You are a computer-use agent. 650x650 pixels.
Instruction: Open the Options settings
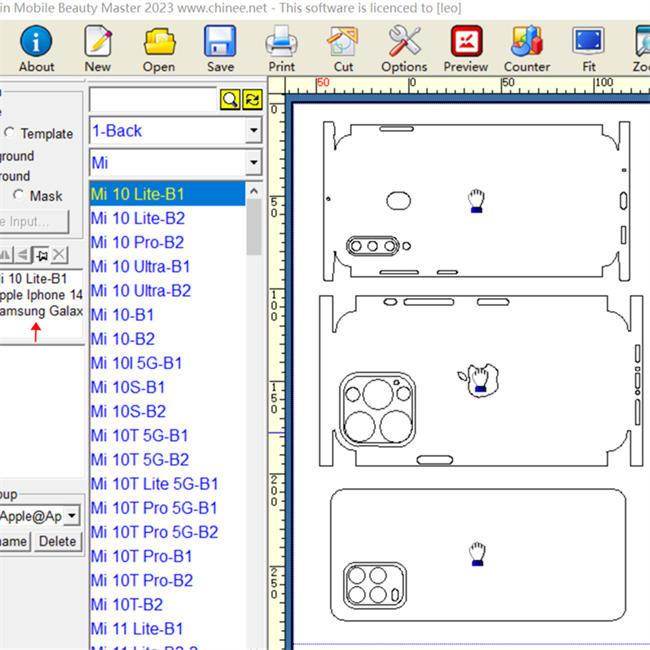click(x=404, y=48)
